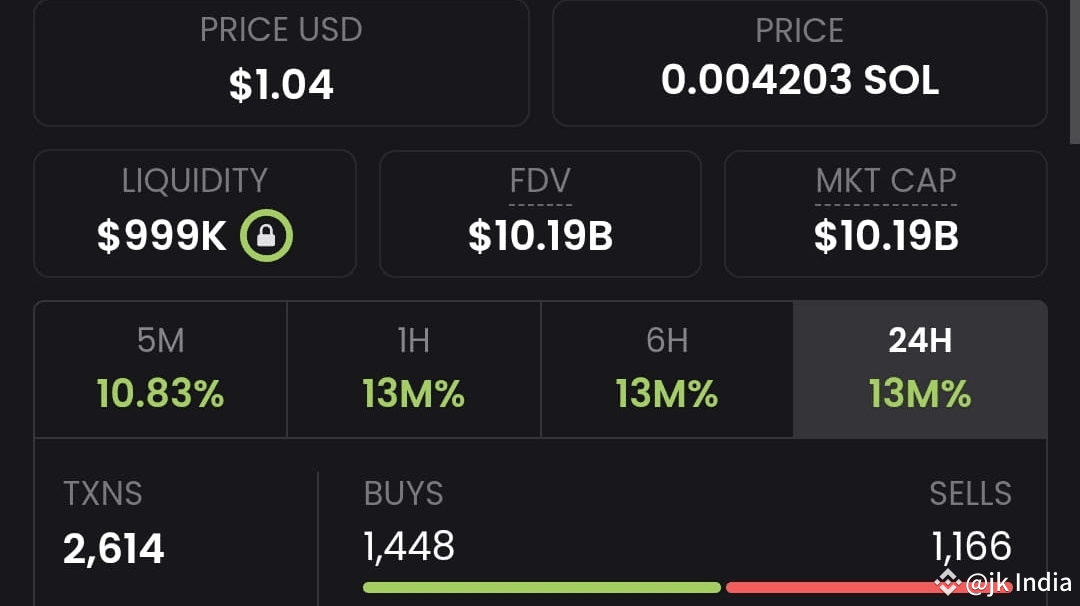Click the SELLS 1,166 count
Viewport: 1080px width, 606px height.
click(971, 547)
